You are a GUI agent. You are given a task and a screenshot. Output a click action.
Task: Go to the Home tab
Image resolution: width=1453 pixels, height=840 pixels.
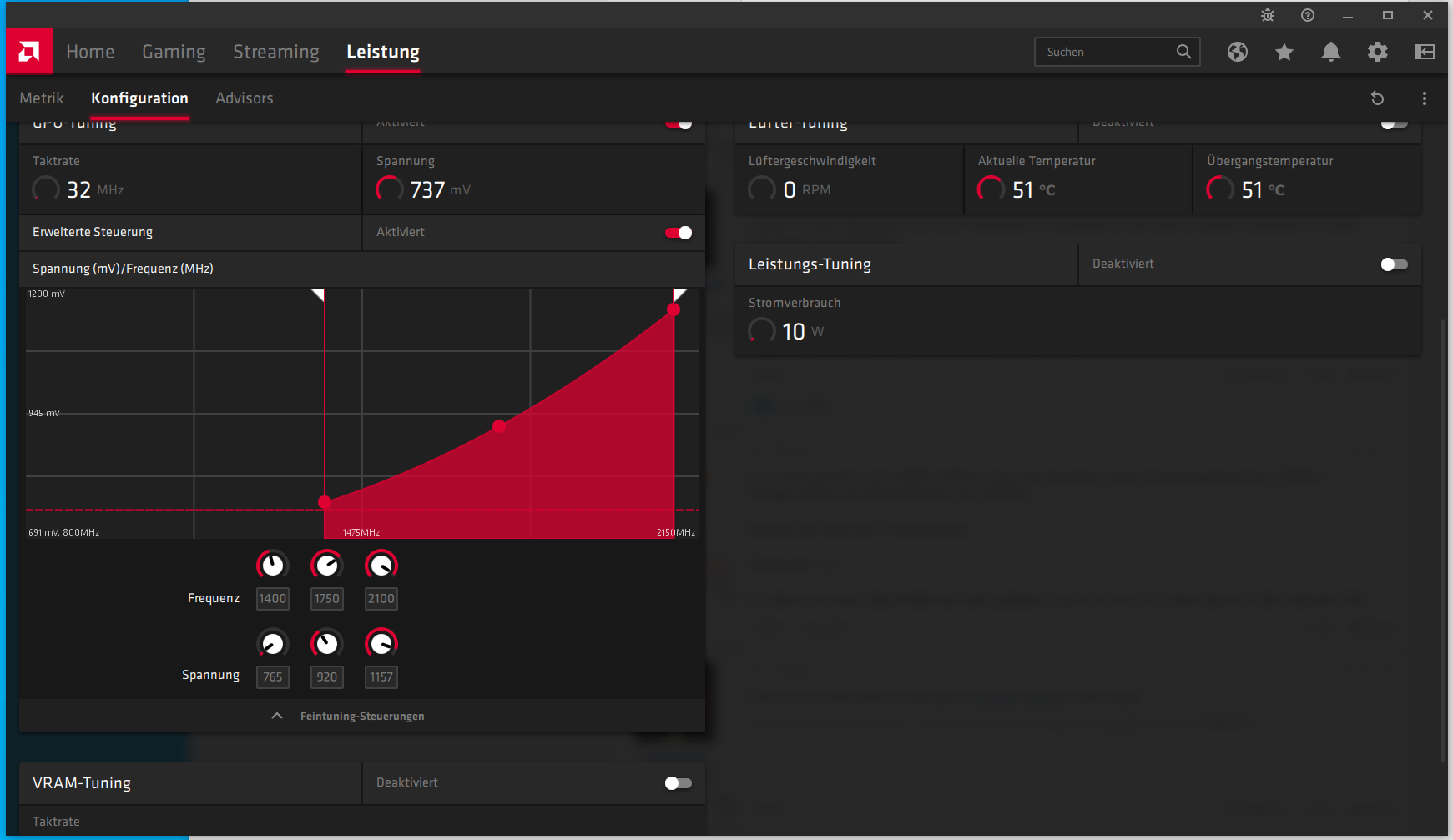(90, 52)
